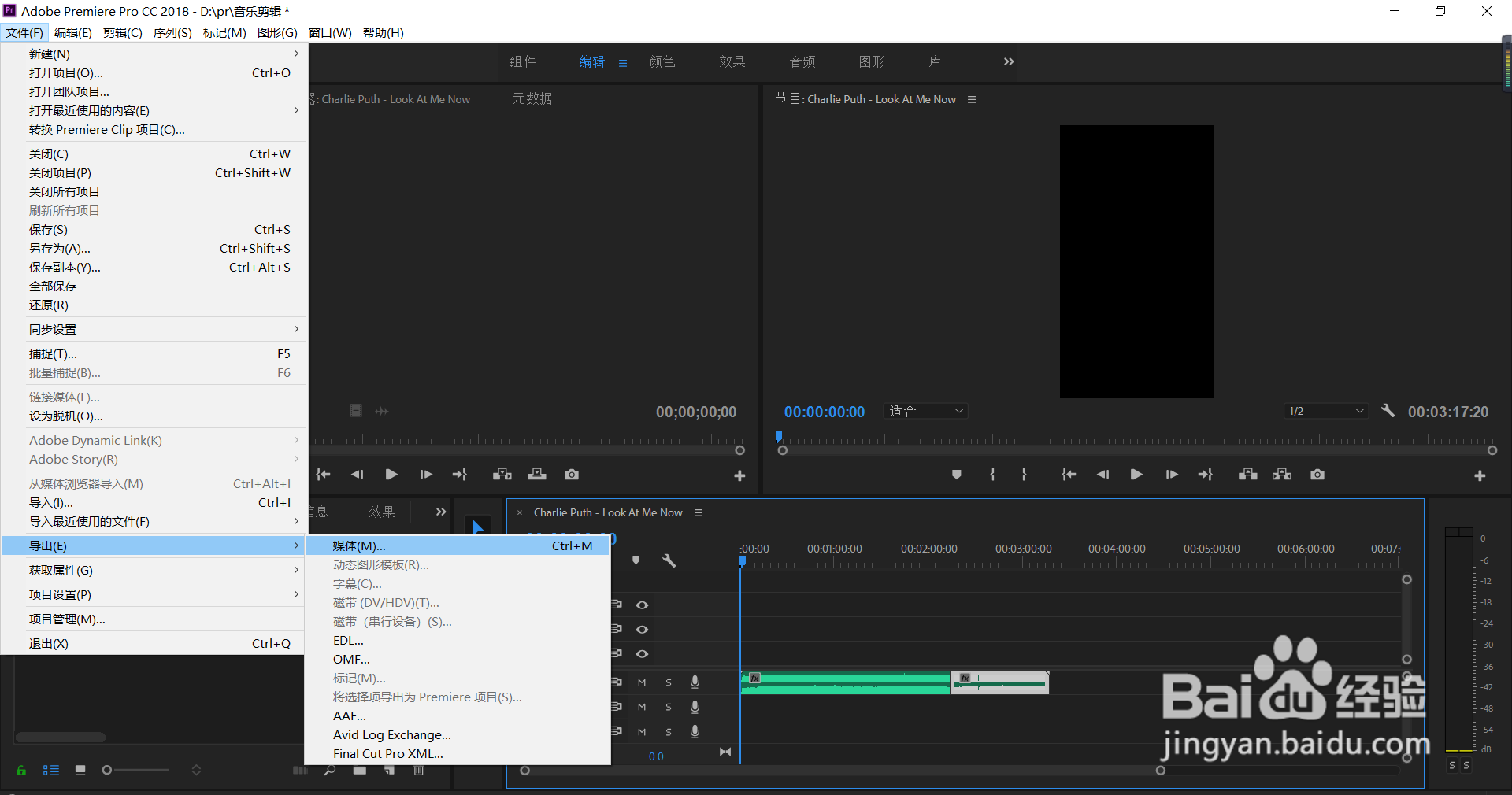Open button editor plus in Source monitor
This screenshot has width=1512, height=795.
pyautogui.click(x=739, y=475)
